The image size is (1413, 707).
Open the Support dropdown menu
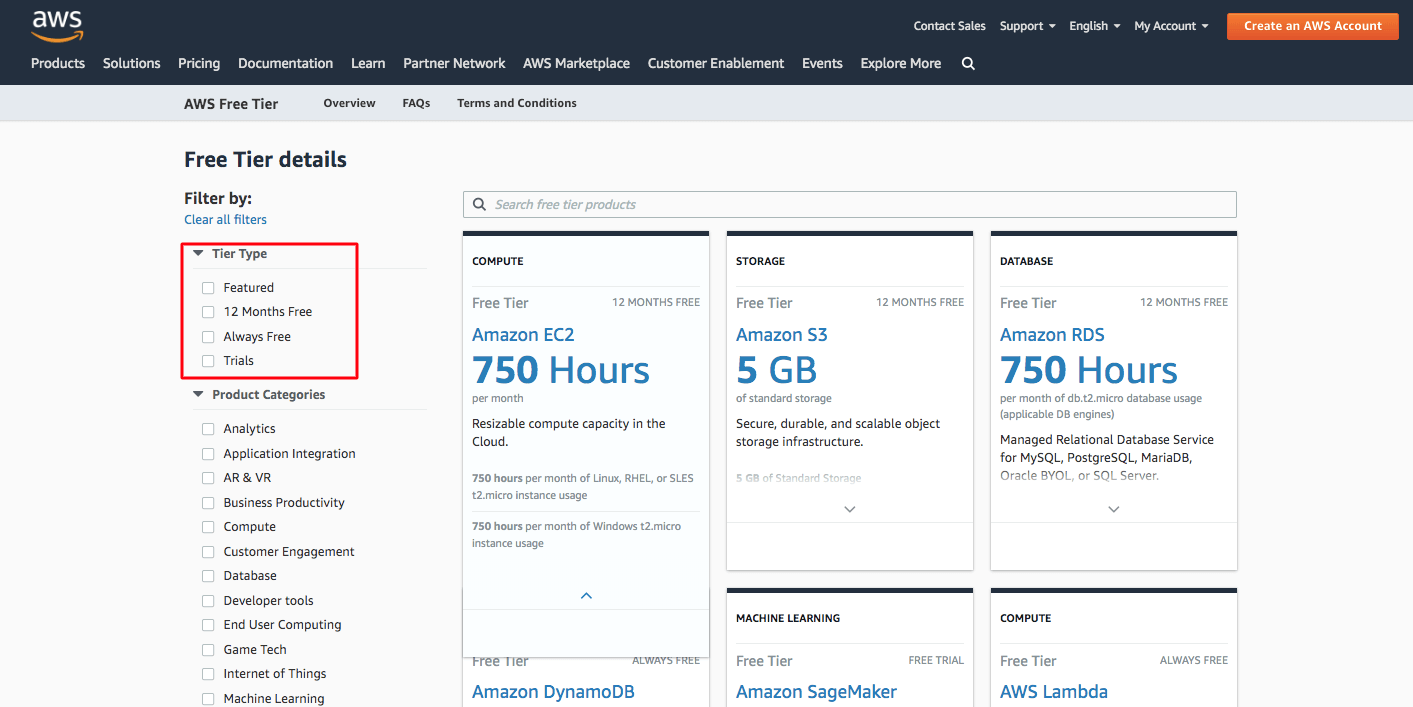(x=1028, y=26)
